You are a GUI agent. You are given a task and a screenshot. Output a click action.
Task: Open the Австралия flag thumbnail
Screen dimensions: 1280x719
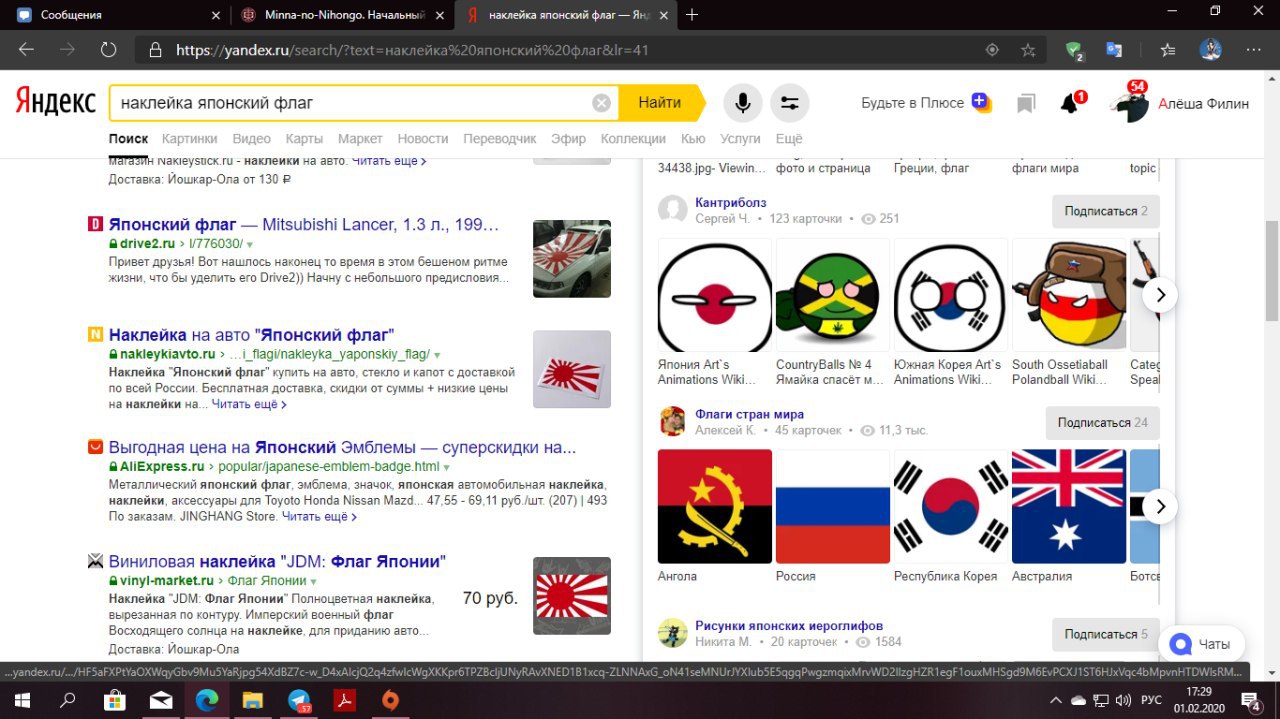coord(1069,506)
